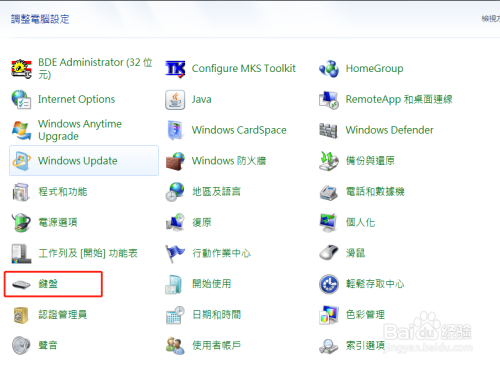The image size is (500, 365).
Task: Open 電源選項 text link
Action: click(58, 222)
